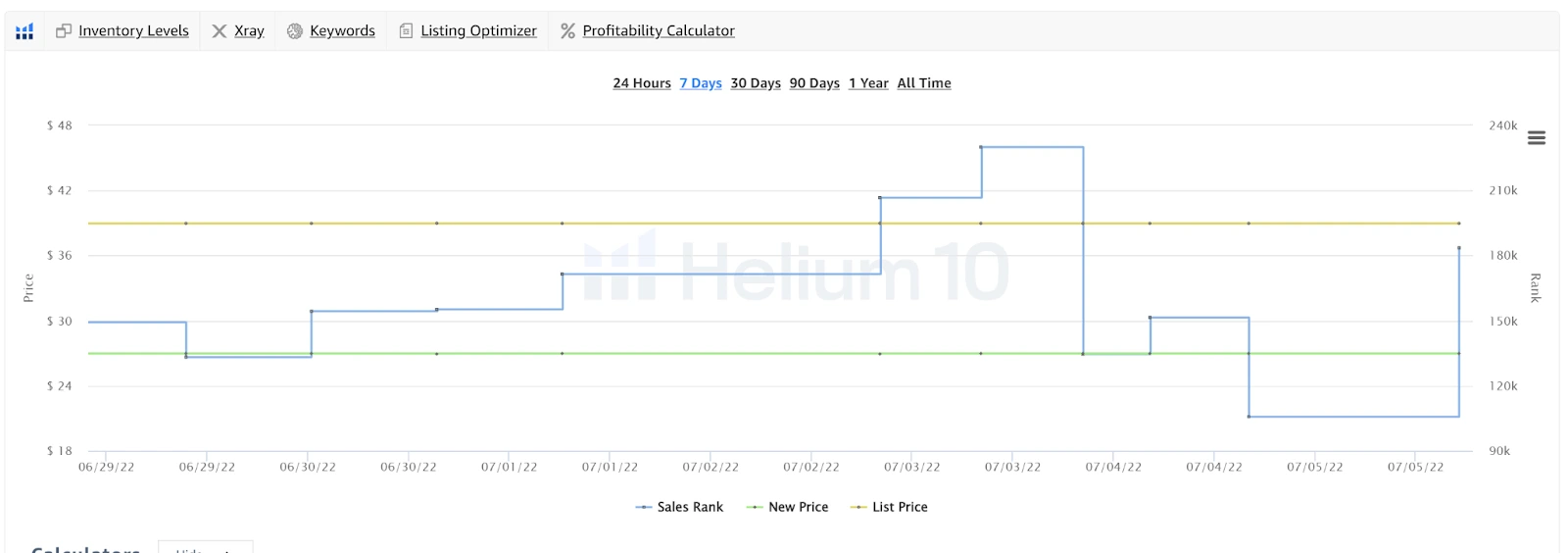This screenshot has height=553, width=1568.
Task: Toggle Sales Rank series in legend
Action: pyautogui.click(x=680, y=507)
